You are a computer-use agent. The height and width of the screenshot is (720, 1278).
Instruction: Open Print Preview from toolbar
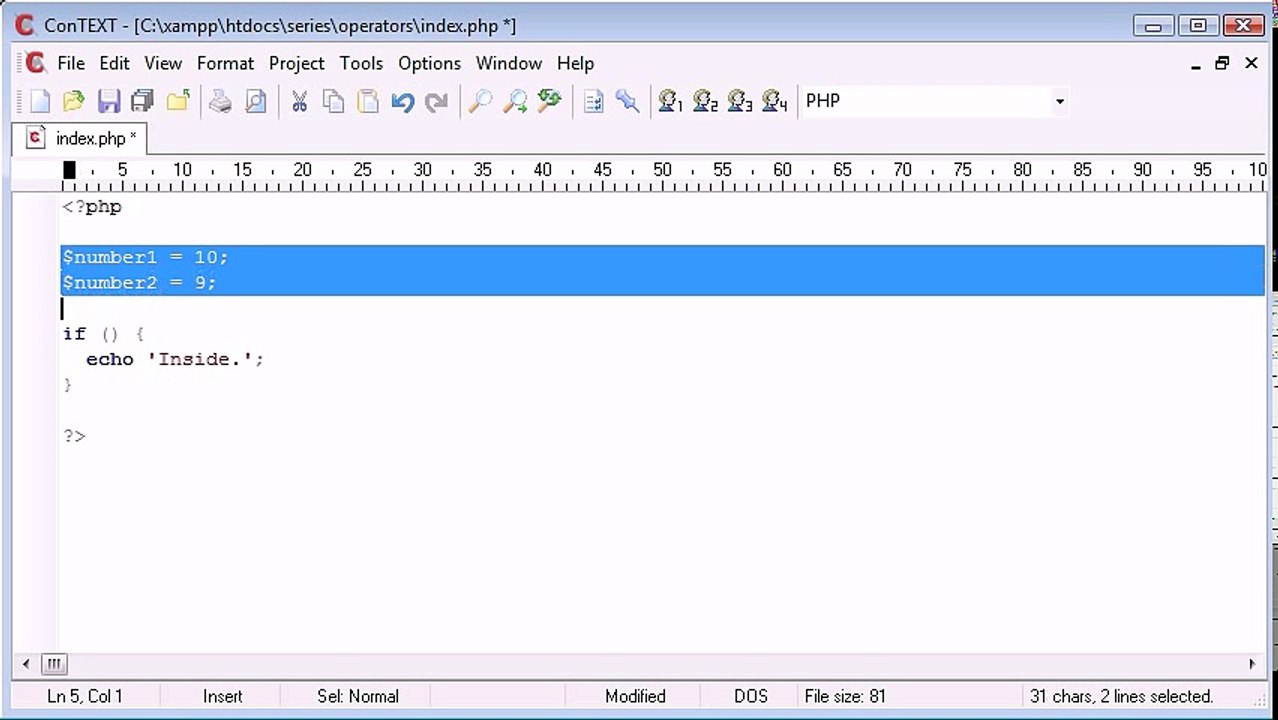point(256,101)
